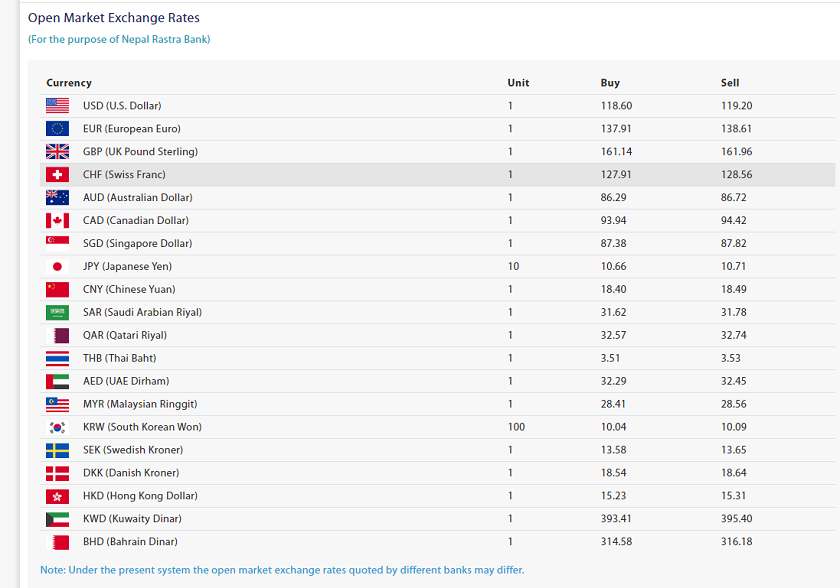Viewport: 840px width, 588px height.
Task: Click the Buy column header
Action: (610, 82)
